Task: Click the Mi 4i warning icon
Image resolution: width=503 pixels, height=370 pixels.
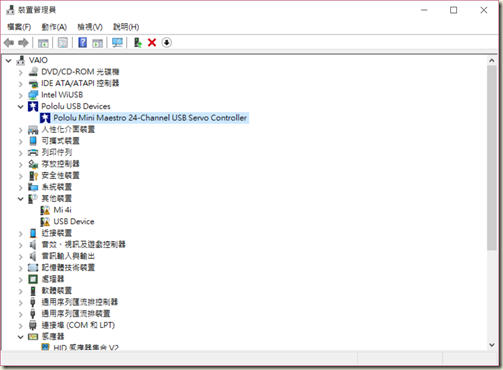Action: (45, 210)
